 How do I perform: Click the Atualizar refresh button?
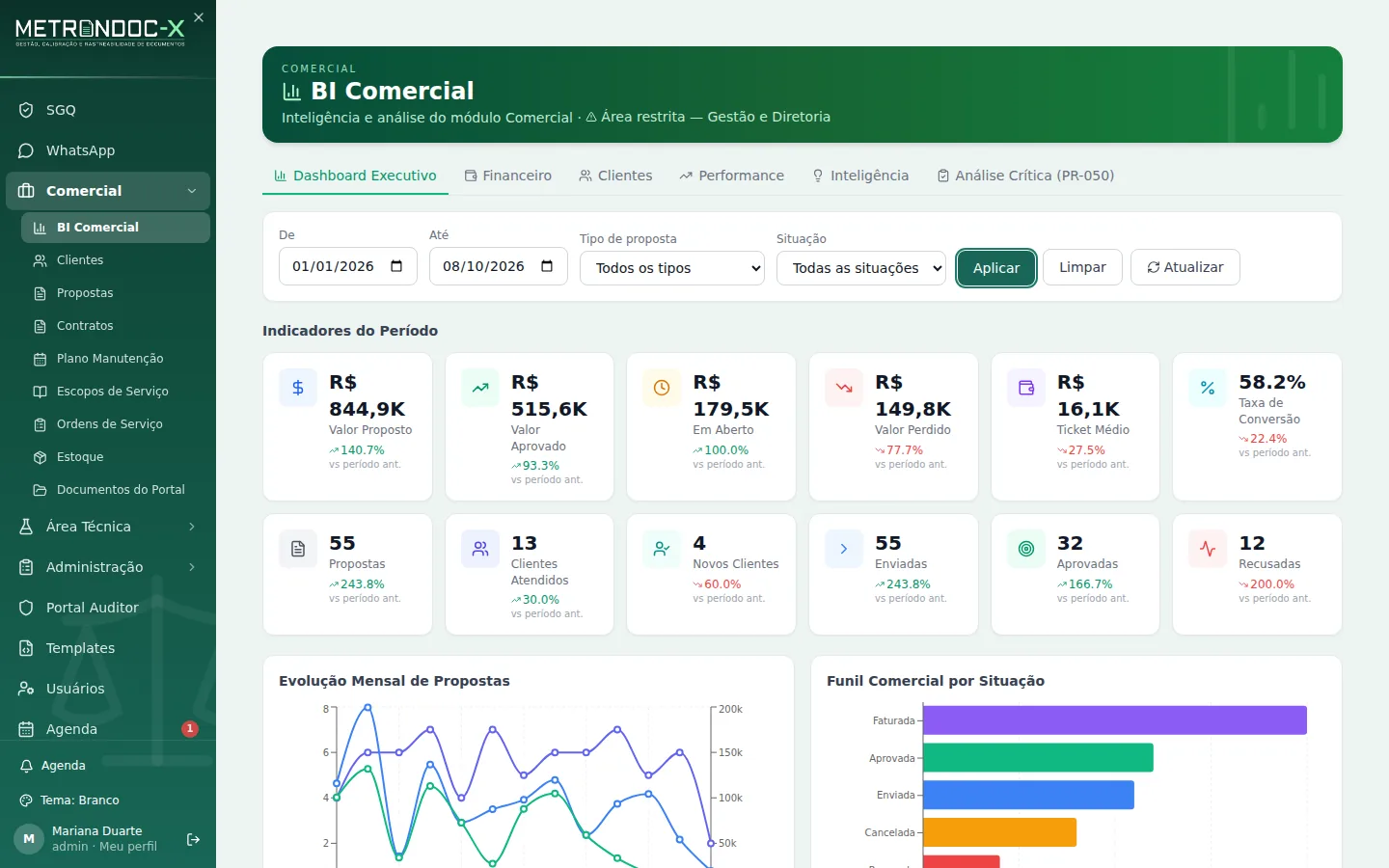click(1185, 267)
